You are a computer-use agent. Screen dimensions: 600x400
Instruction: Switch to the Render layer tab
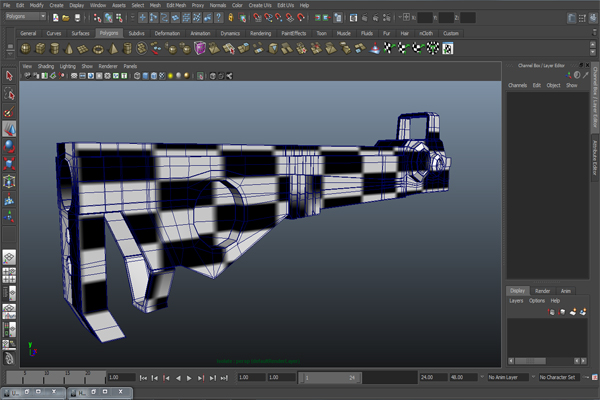click(542, 291)
